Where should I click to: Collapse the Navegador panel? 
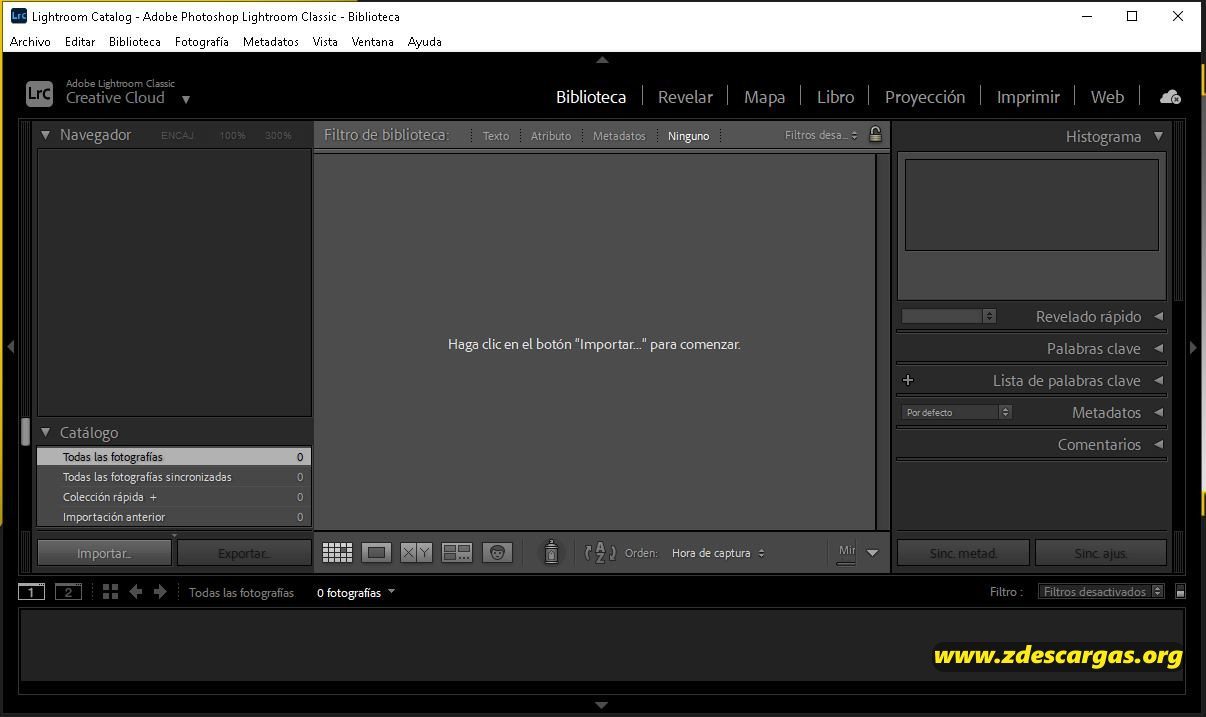point(45,134)
